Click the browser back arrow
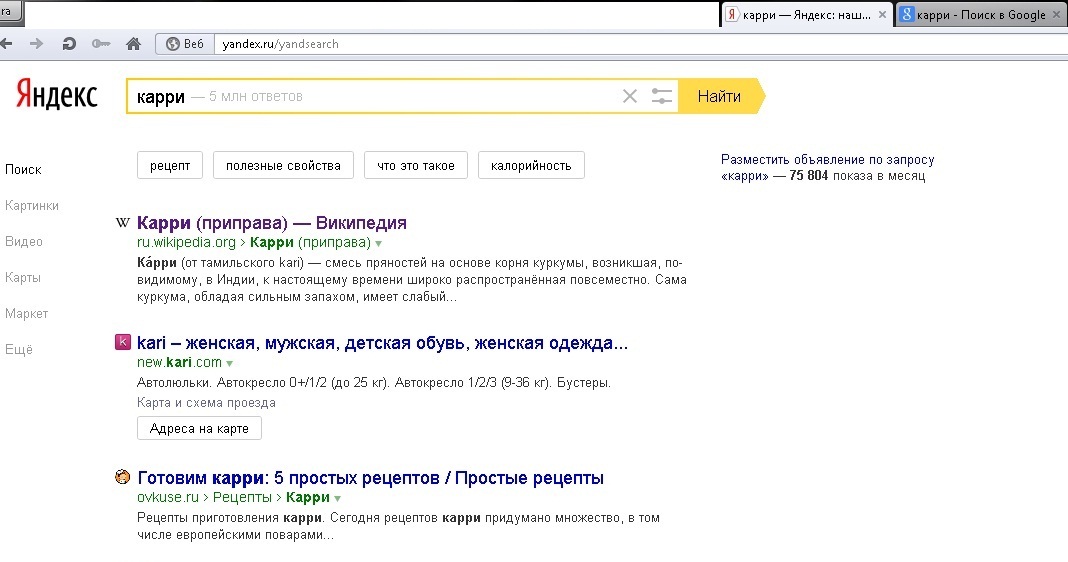The width and height of the screenshot is (1068, 562). 8,44
